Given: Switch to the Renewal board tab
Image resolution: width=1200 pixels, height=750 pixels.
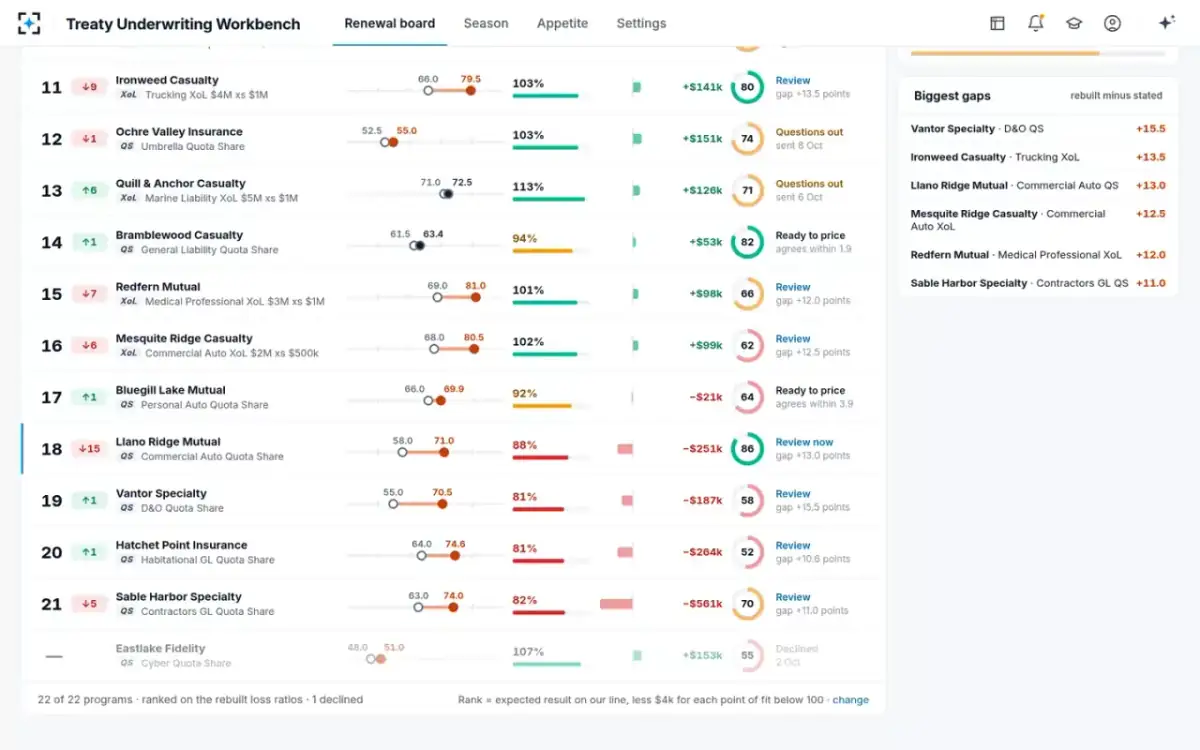Looking at the screenshot, I should coord(389,23).
